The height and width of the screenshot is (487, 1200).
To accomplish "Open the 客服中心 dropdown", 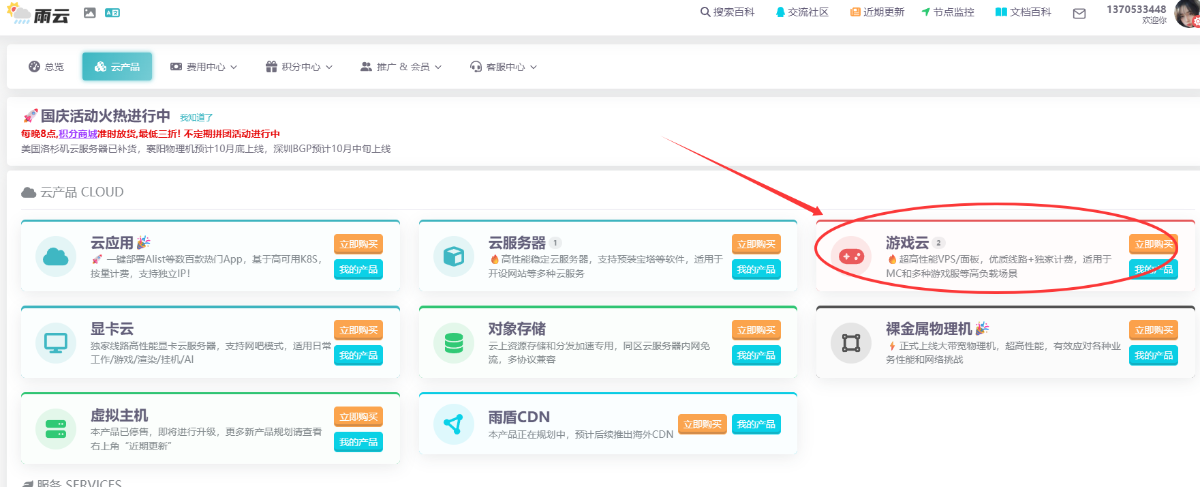I will pos(503,67).
